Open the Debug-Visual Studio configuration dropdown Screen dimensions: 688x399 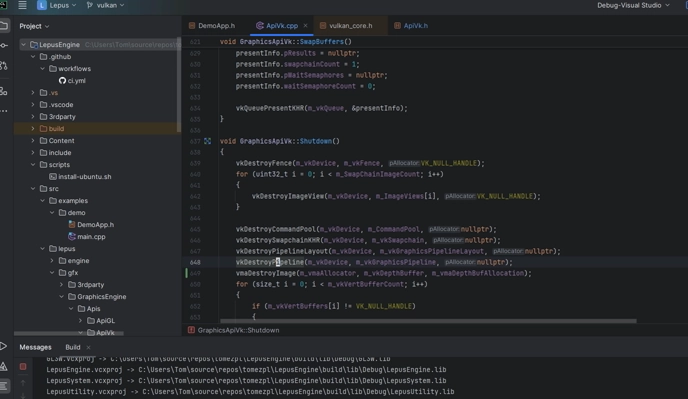click(x=633, y=5)
